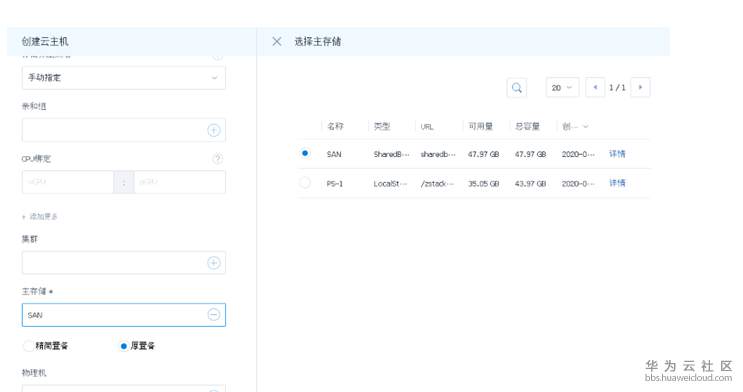Click the 可用量 column header
Viewport: 743px width, 392px height.
point(480,126)
